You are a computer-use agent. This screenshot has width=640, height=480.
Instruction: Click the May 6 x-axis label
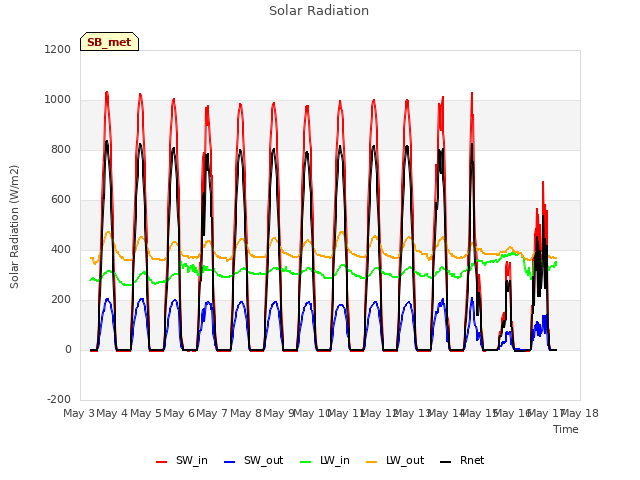point(179,413)
